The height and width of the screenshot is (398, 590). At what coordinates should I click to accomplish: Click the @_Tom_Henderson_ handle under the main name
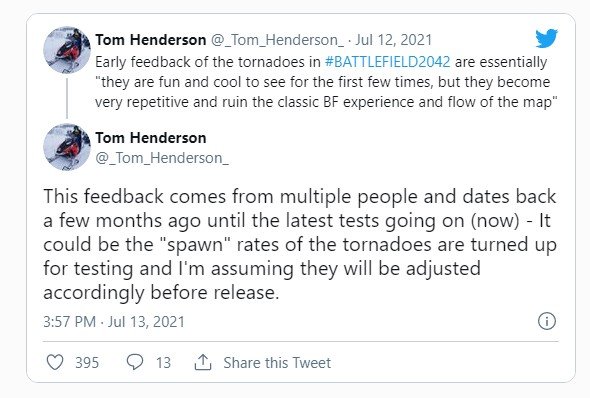point(162,158)
